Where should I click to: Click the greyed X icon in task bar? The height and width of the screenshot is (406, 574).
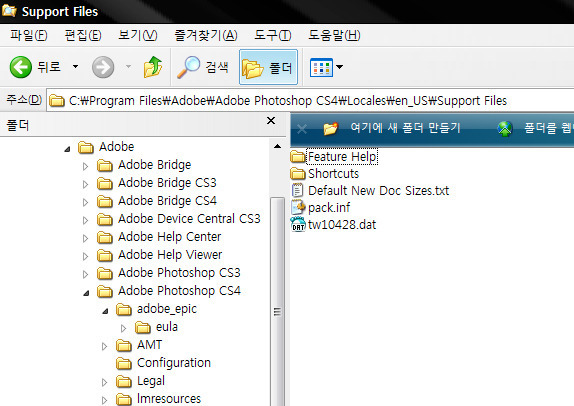click(x=302, y=129)
